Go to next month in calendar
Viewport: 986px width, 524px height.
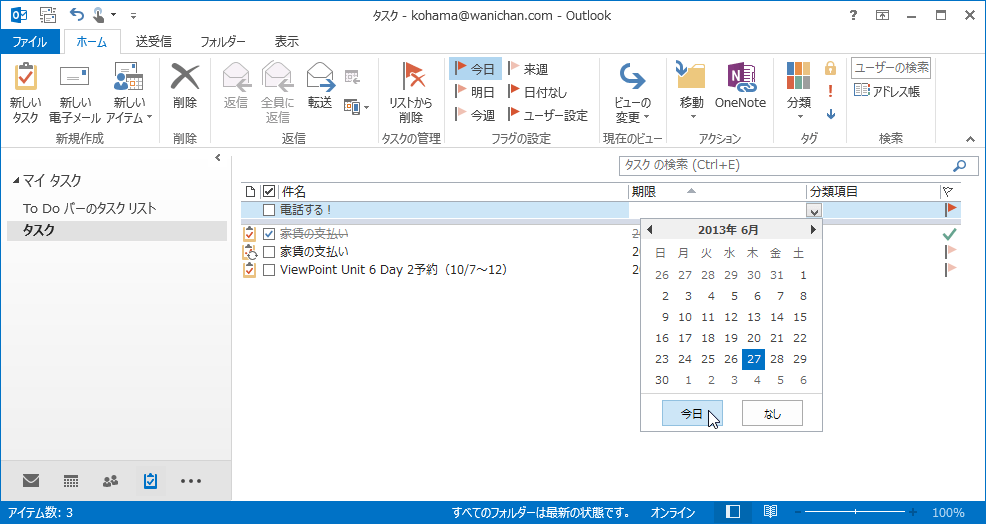click(x=813, y=230)
